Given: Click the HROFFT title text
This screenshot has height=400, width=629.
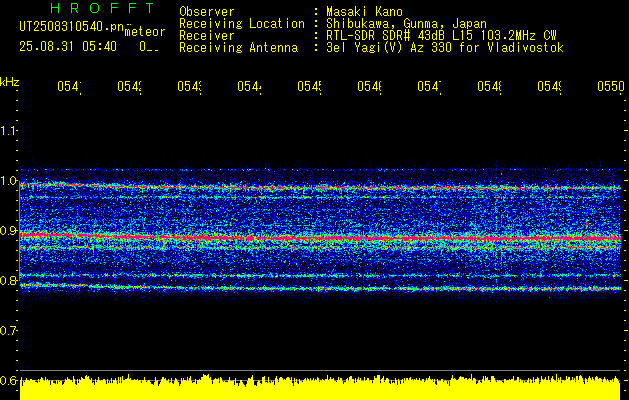Looking at the screenshot, I should 103,8.
